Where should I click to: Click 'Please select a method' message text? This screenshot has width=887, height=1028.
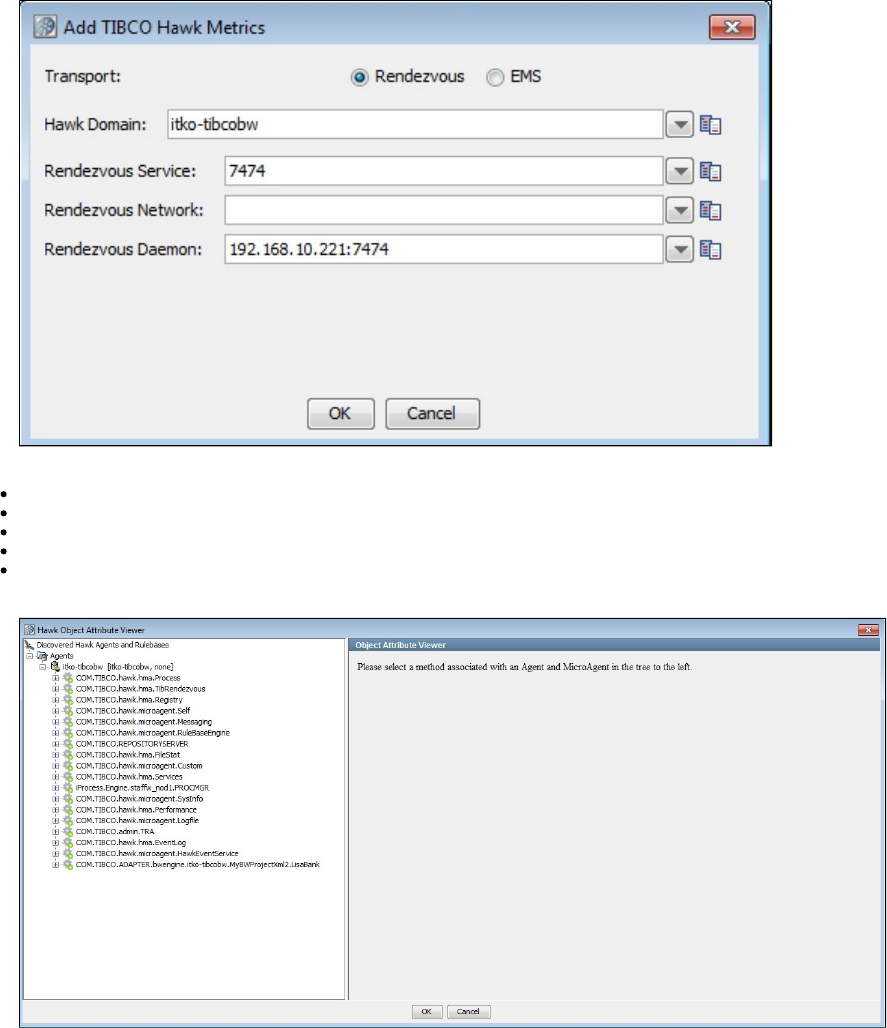(x=524, y=667)
